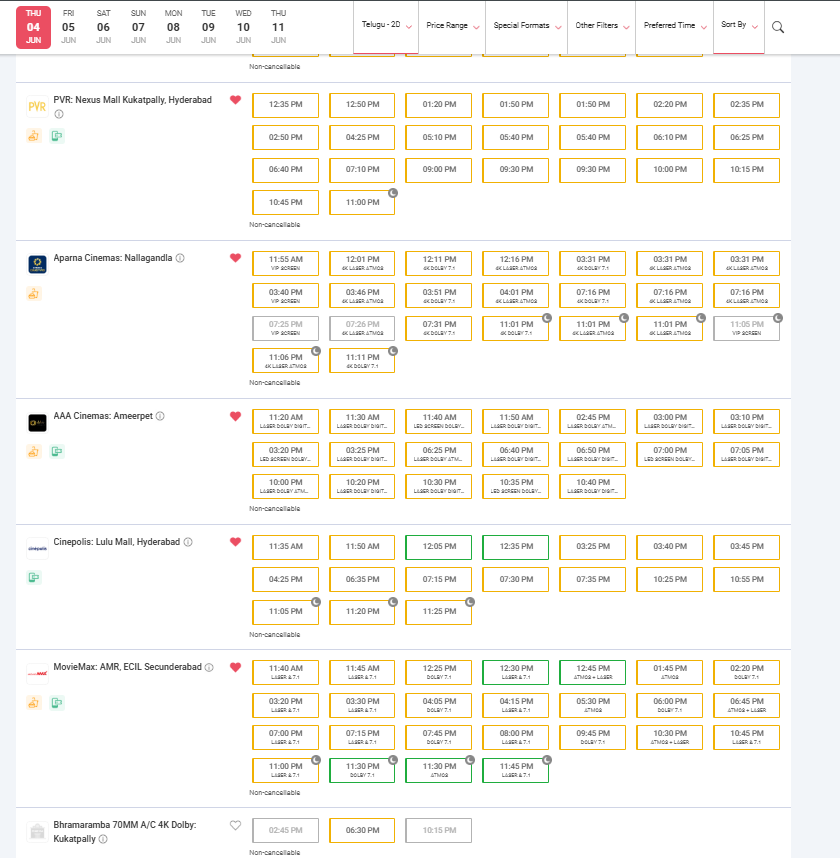Book Cinepolis Lulu Mall 12:05 PM show
Image resolution: width=840 pixels, height=858 pixels.
(439, 547)
